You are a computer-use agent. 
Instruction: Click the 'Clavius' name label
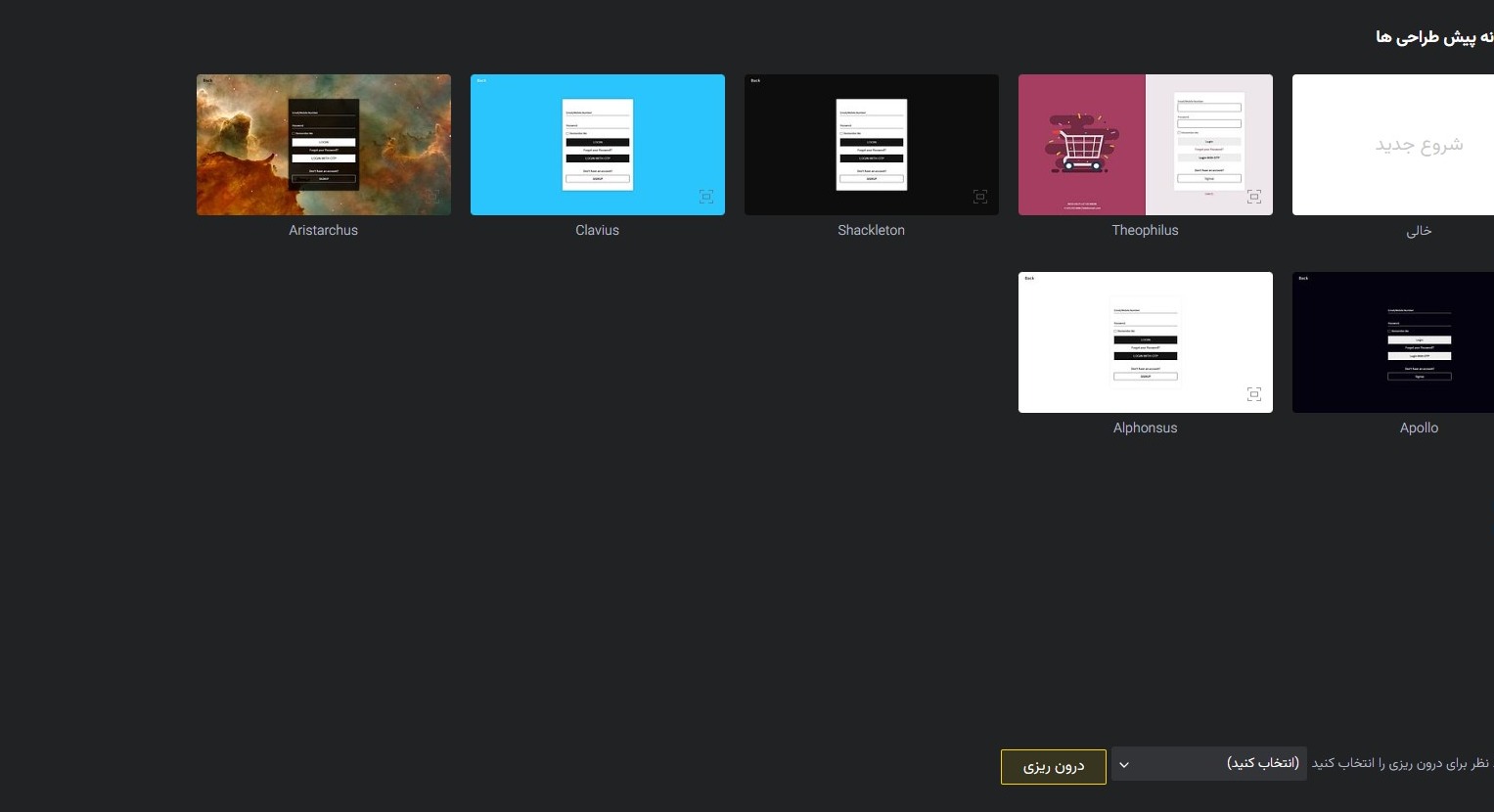pyautogui.click(x=597, y=231)
